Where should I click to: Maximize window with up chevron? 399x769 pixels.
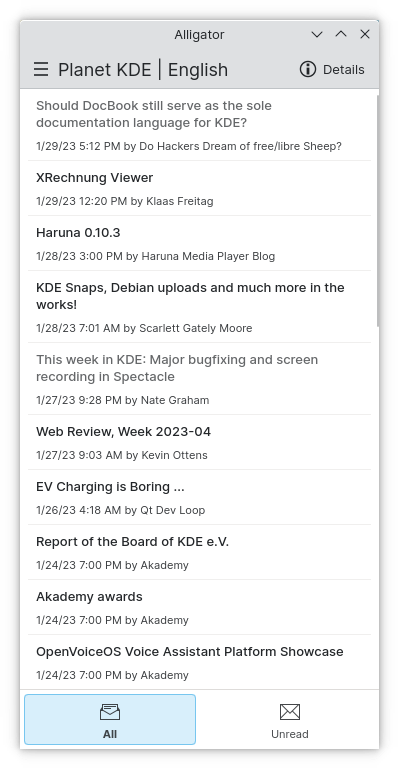[x=341, y=34]
